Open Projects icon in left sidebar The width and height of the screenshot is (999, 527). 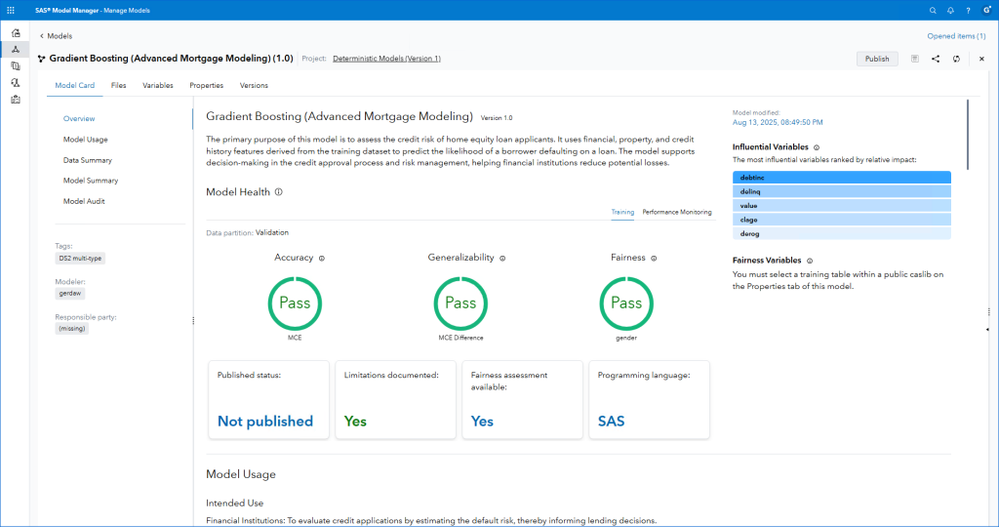point(16,32)
